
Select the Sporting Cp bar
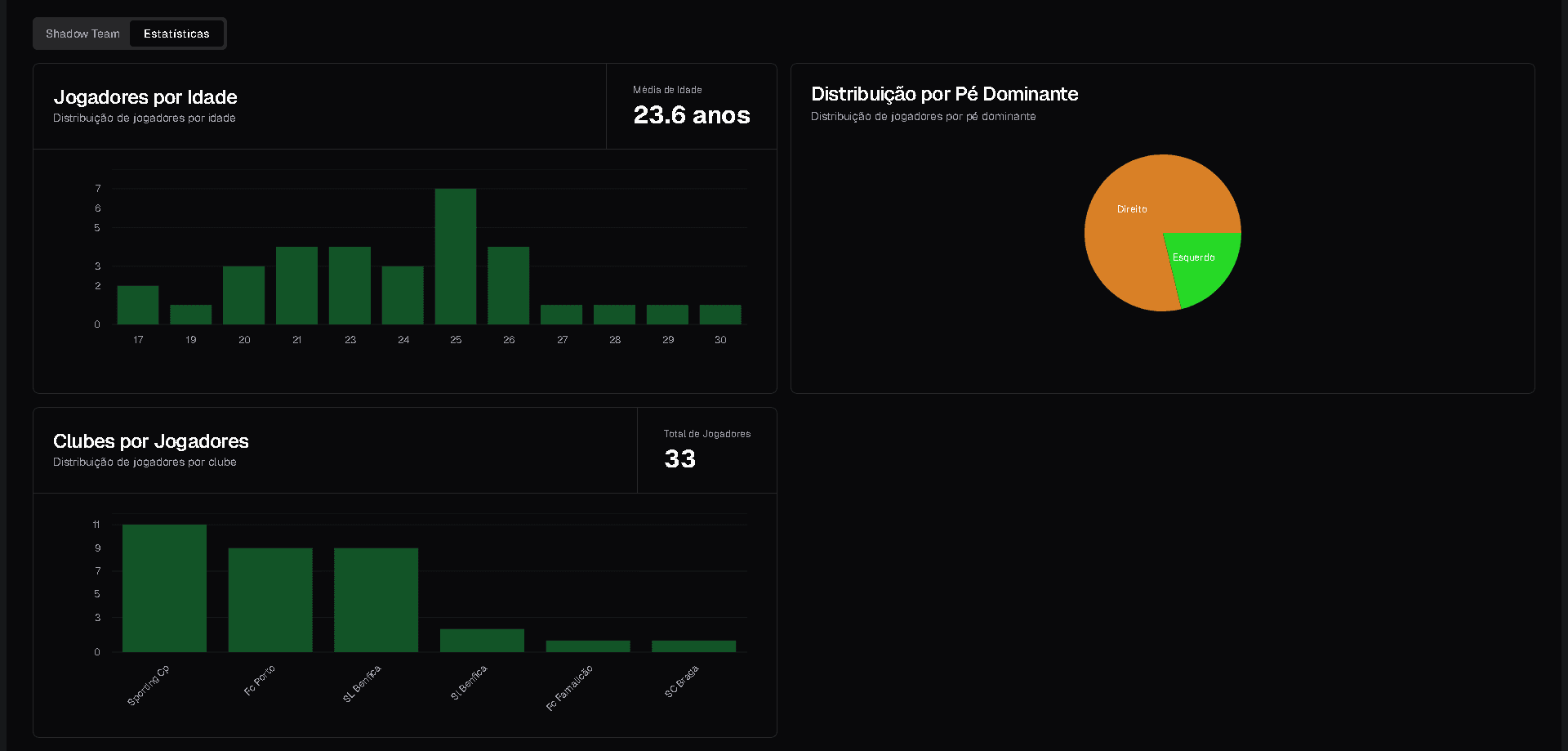(164, 588)
